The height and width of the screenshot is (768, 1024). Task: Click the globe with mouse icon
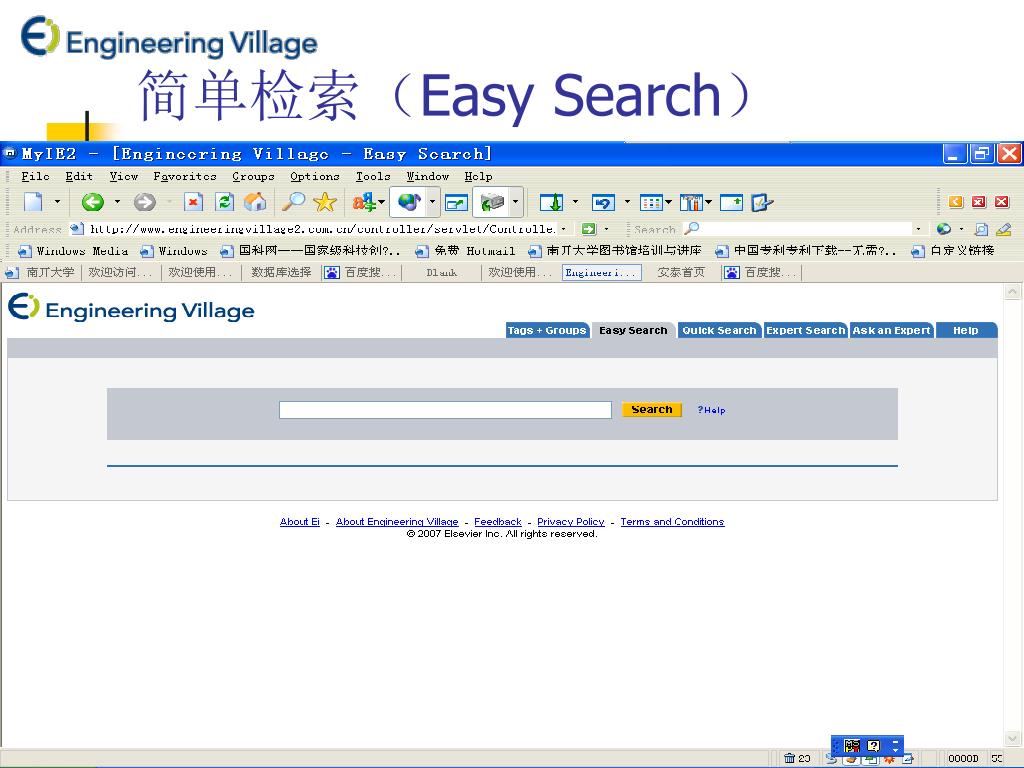[409, 202]
